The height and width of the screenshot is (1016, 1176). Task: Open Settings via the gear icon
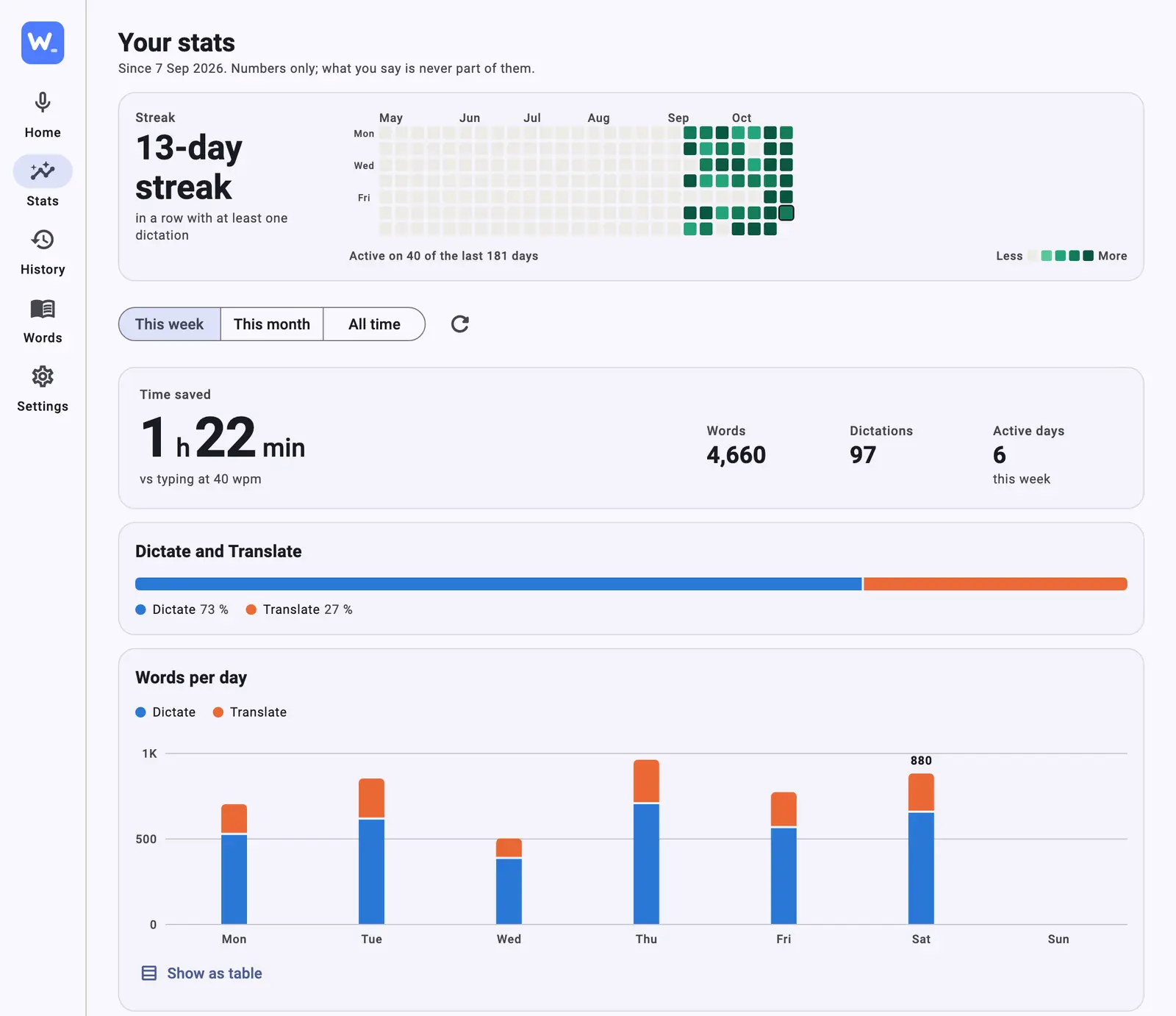coord(43,376)
